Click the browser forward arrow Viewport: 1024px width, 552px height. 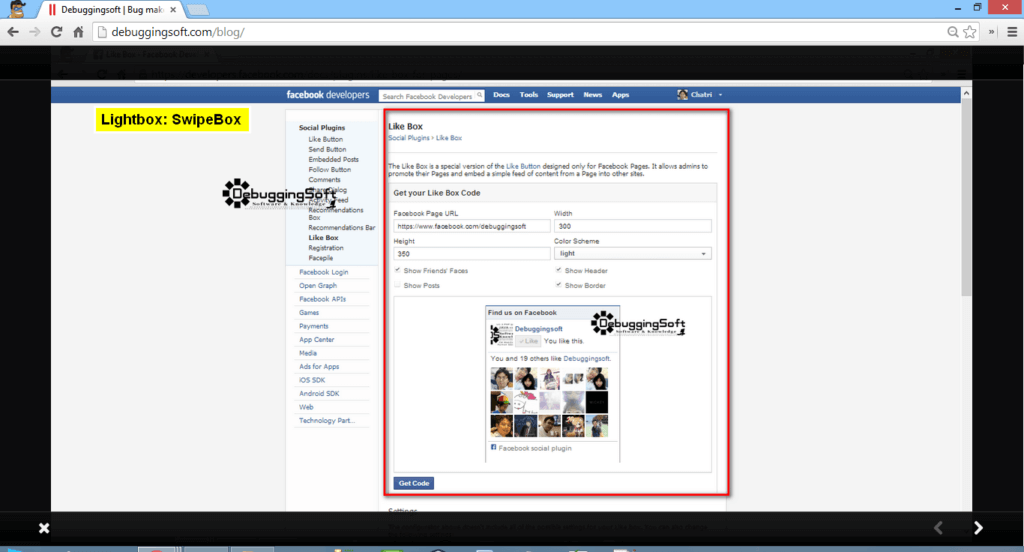click(x=35, y=32)
